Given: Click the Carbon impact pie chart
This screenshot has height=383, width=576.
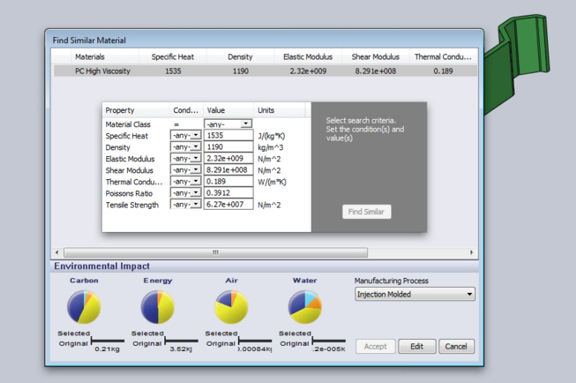Looking at the screenshot, I should 84,307.
